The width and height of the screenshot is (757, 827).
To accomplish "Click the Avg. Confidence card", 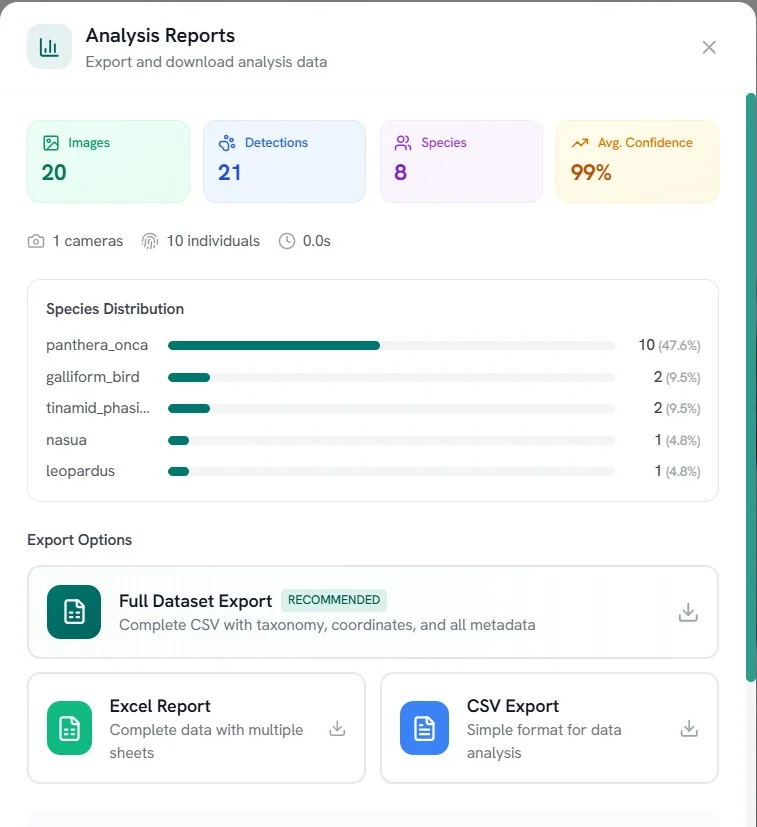I will (637, 161).
